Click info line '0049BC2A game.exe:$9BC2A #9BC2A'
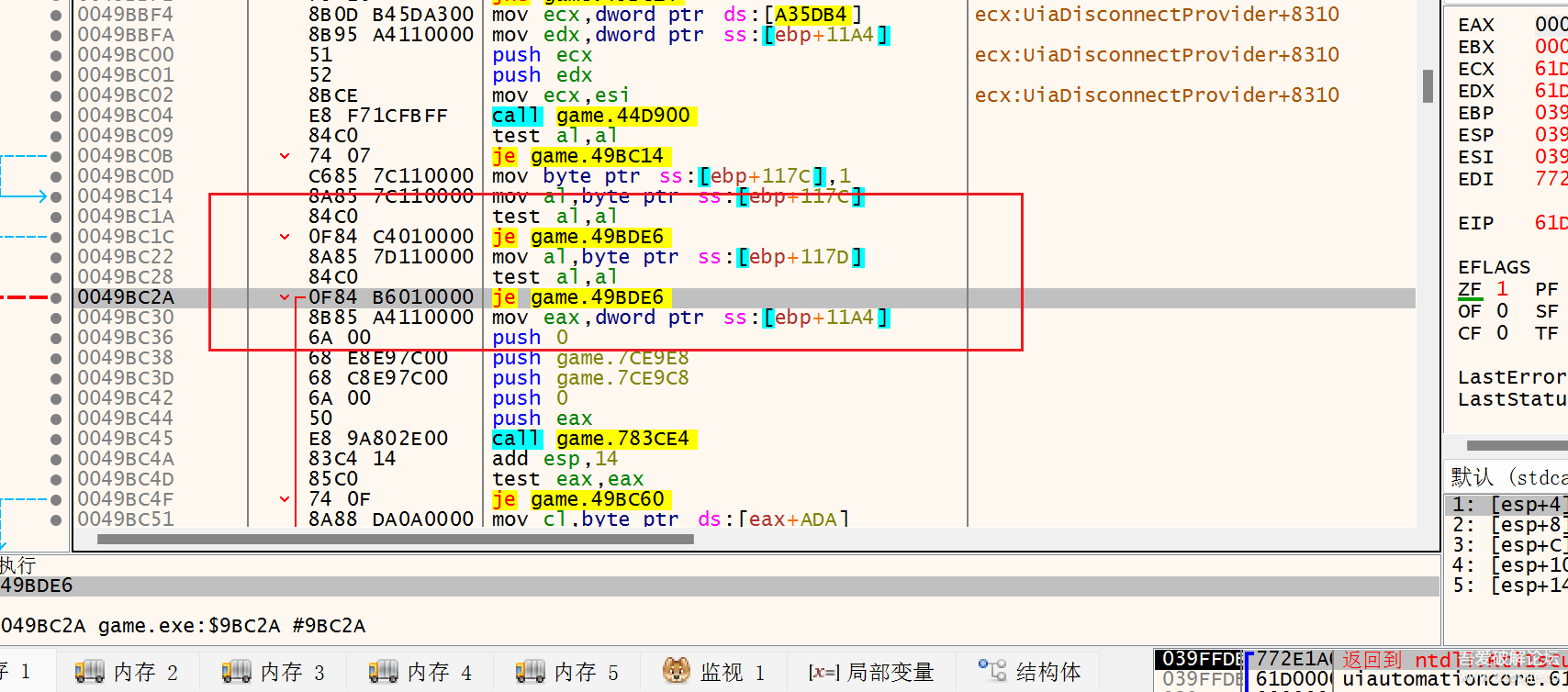The height and width of the screenshot is (692, 1568). point(183,626)
